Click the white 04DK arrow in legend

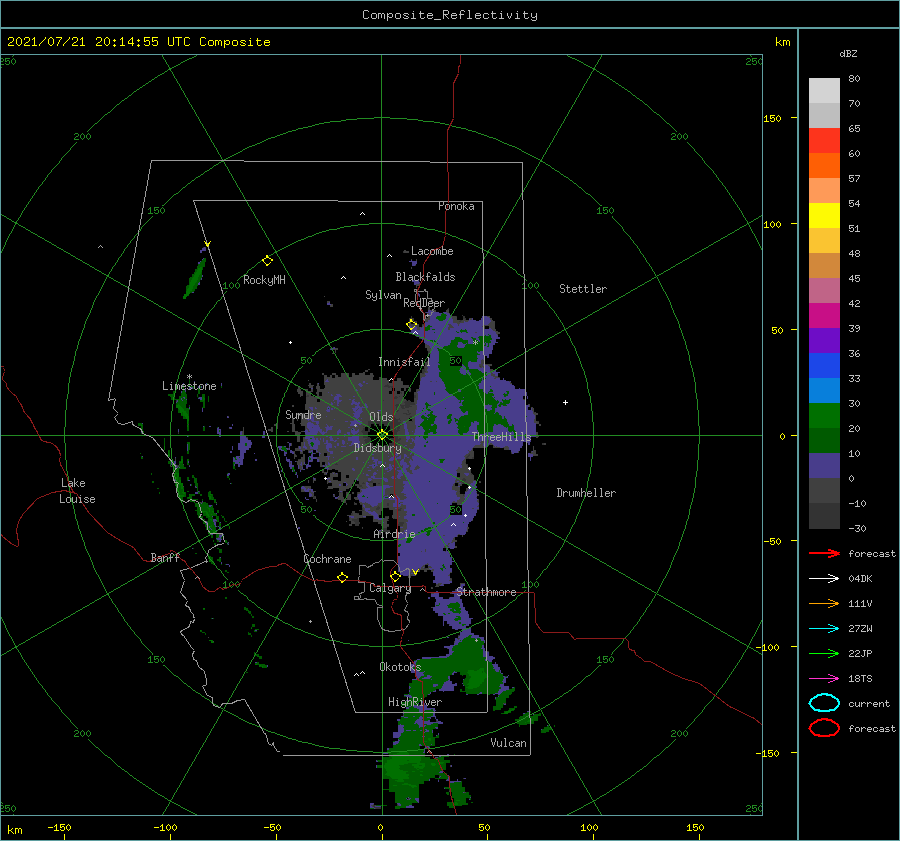click(x=825, y=579)
